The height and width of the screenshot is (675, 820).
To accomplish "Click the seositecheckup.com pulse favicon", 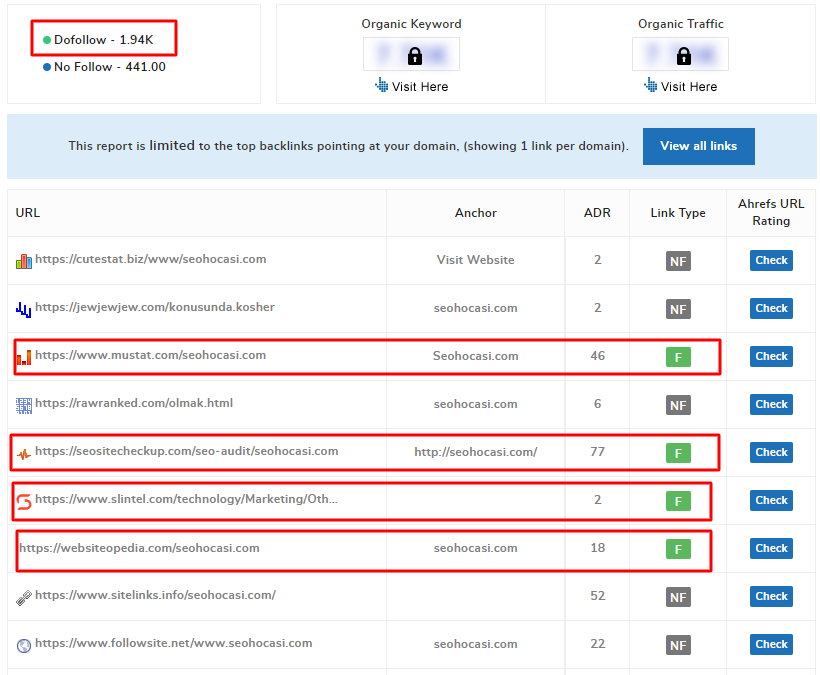I will coord(24,453).
